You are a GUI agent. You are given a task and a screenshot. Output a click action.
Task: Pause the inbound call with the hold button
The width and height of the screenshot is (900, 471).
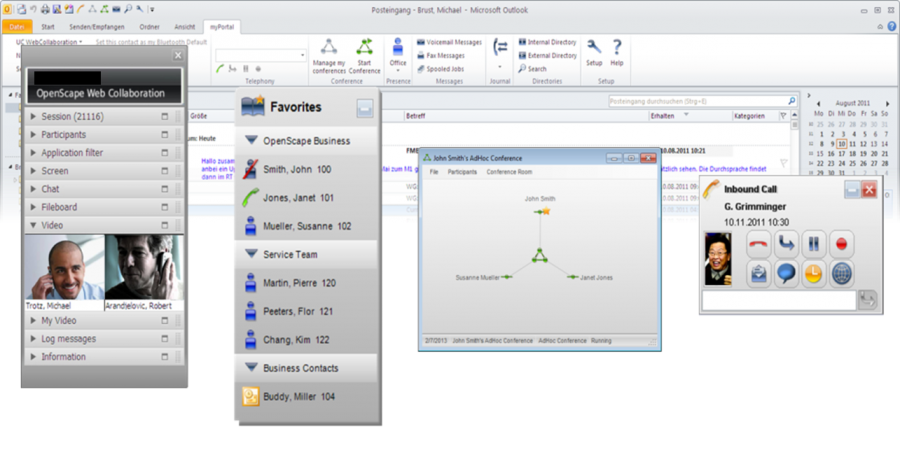click(x=814, y=244)
